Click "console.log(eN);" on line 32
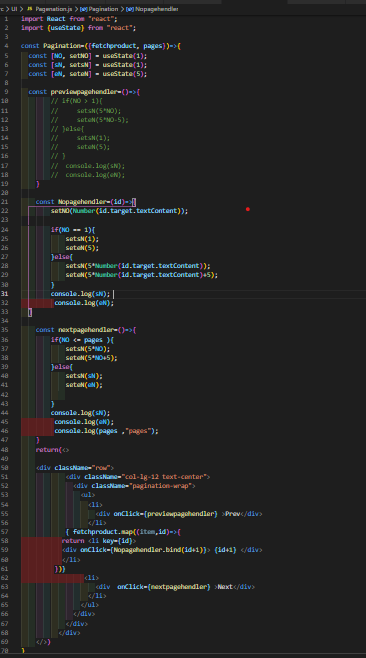Viewport: 366px width, 658px height. tap(84, 303)
